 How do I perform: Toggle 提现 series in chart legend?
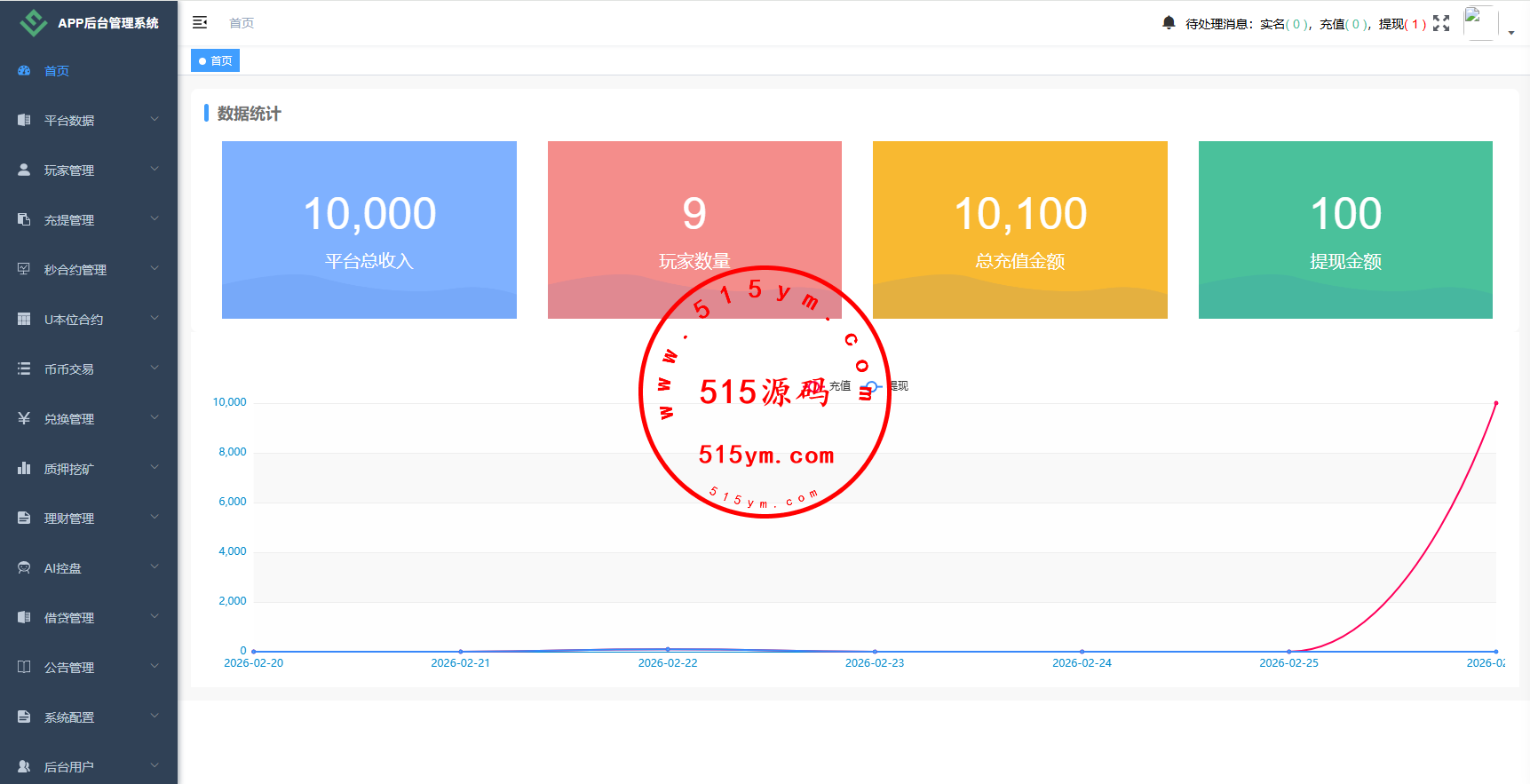coord(888,386)
